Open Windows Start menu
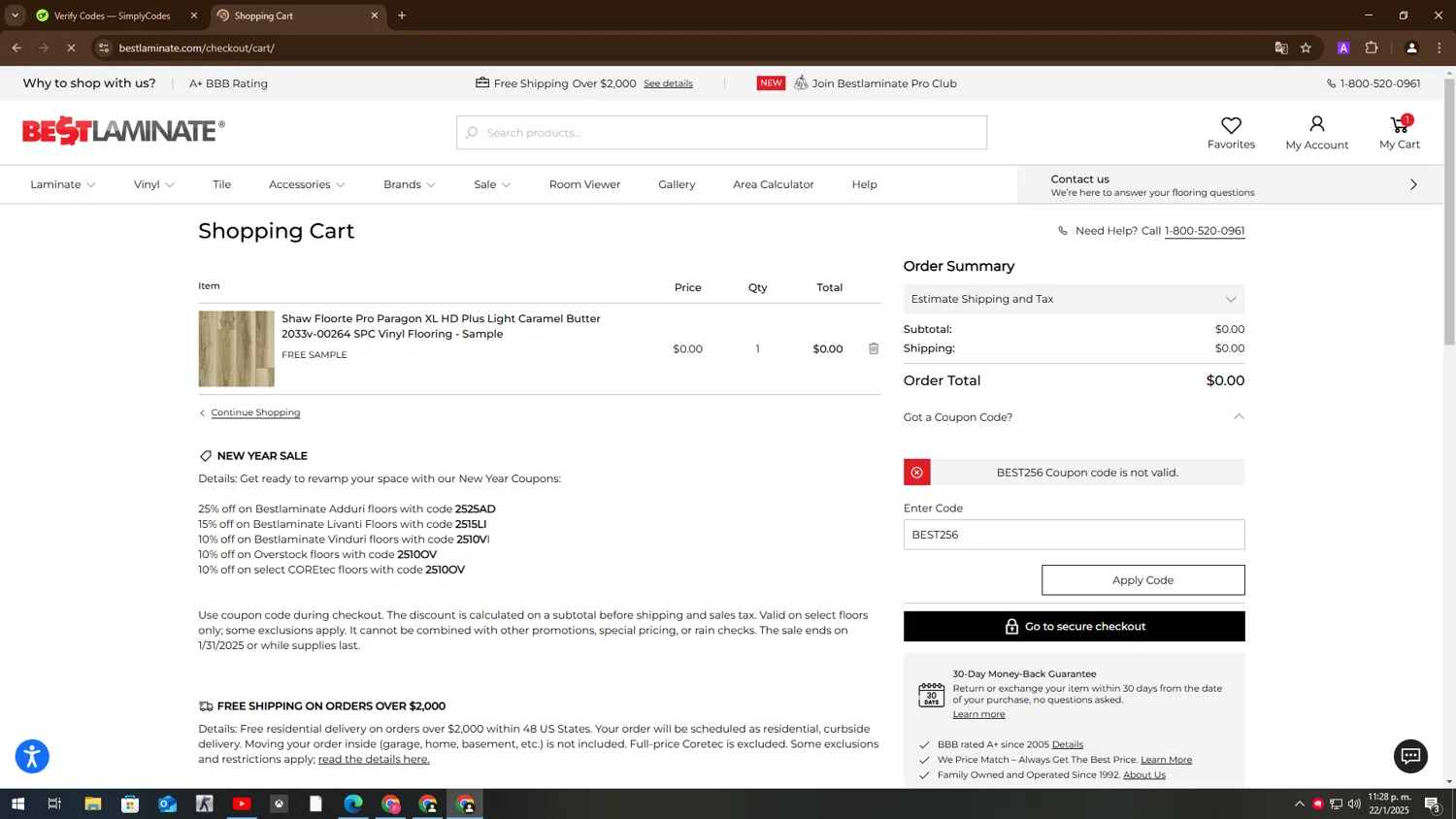 pos(17,803)
